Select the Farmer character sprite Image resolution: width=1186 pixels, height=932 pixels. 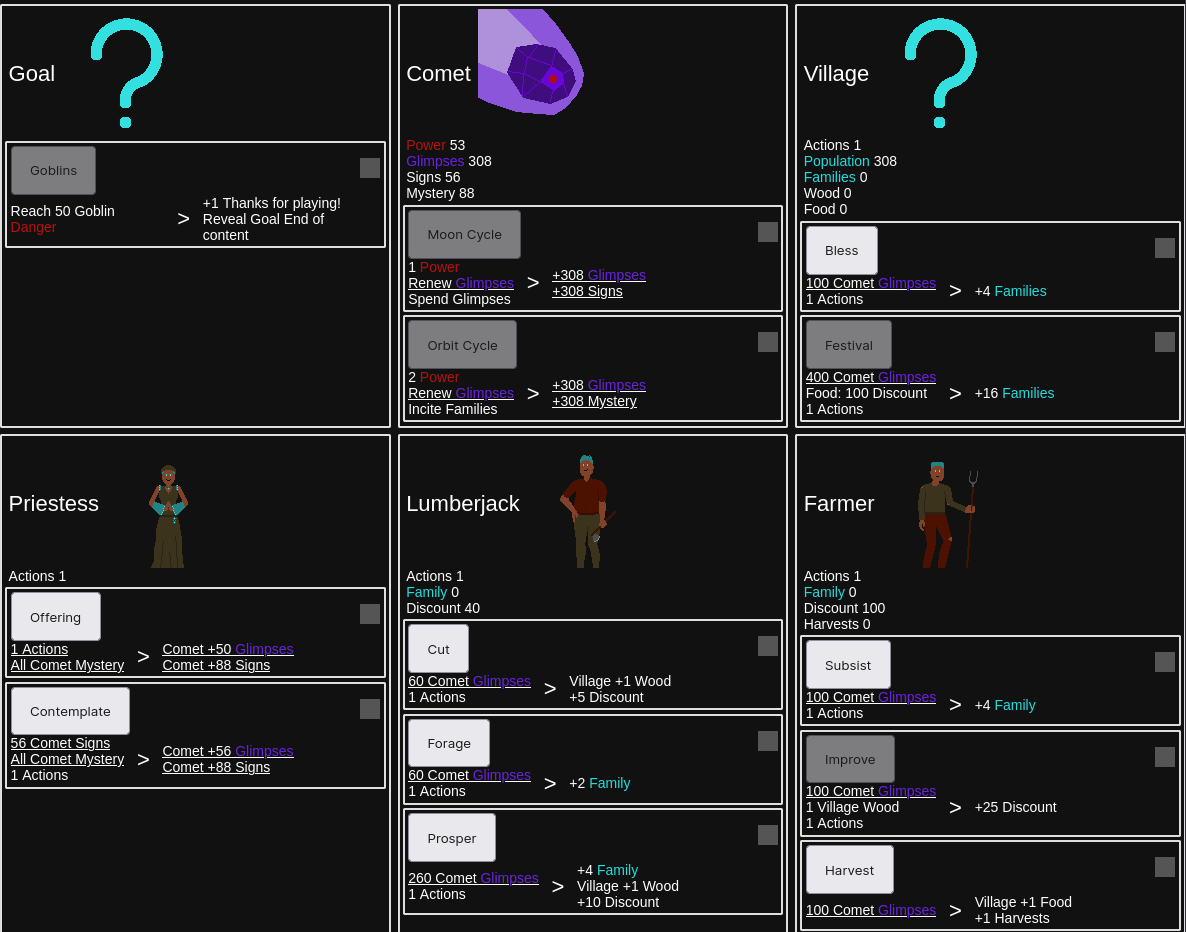(948, 515)
